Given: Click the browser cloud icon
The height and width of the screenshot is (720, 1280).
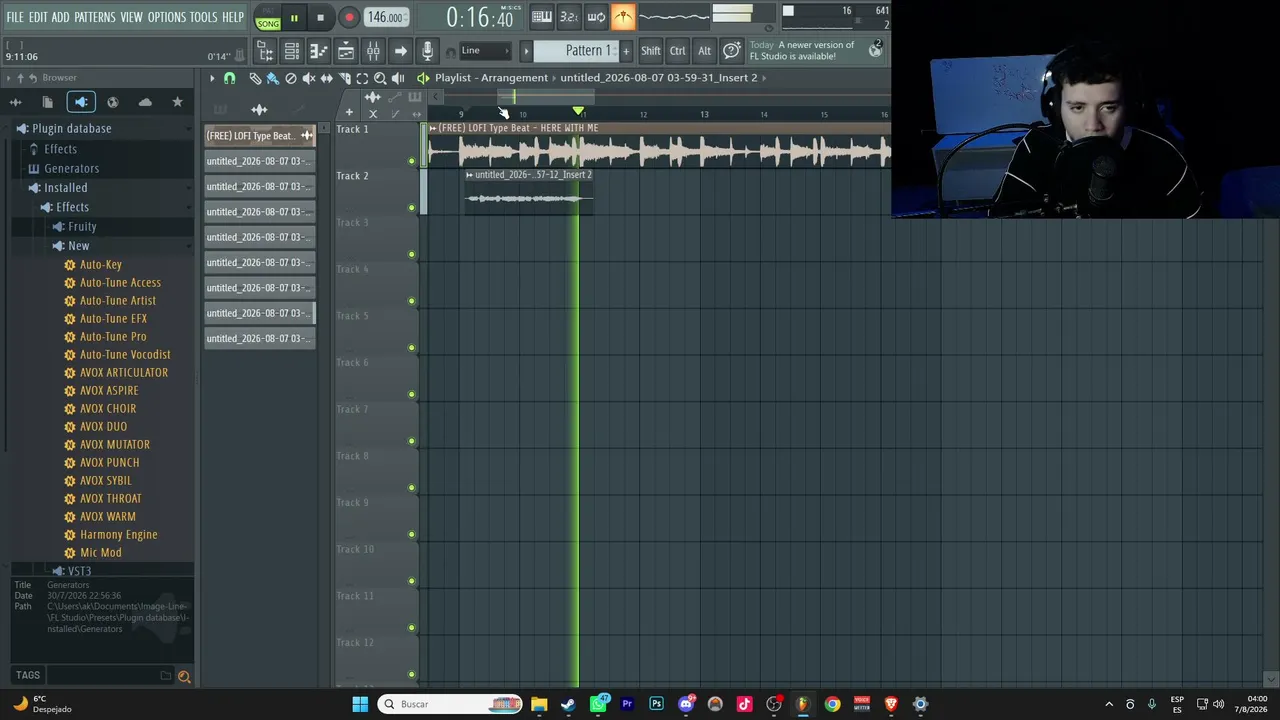Looking at the screenshot, I should pos(145,102).
